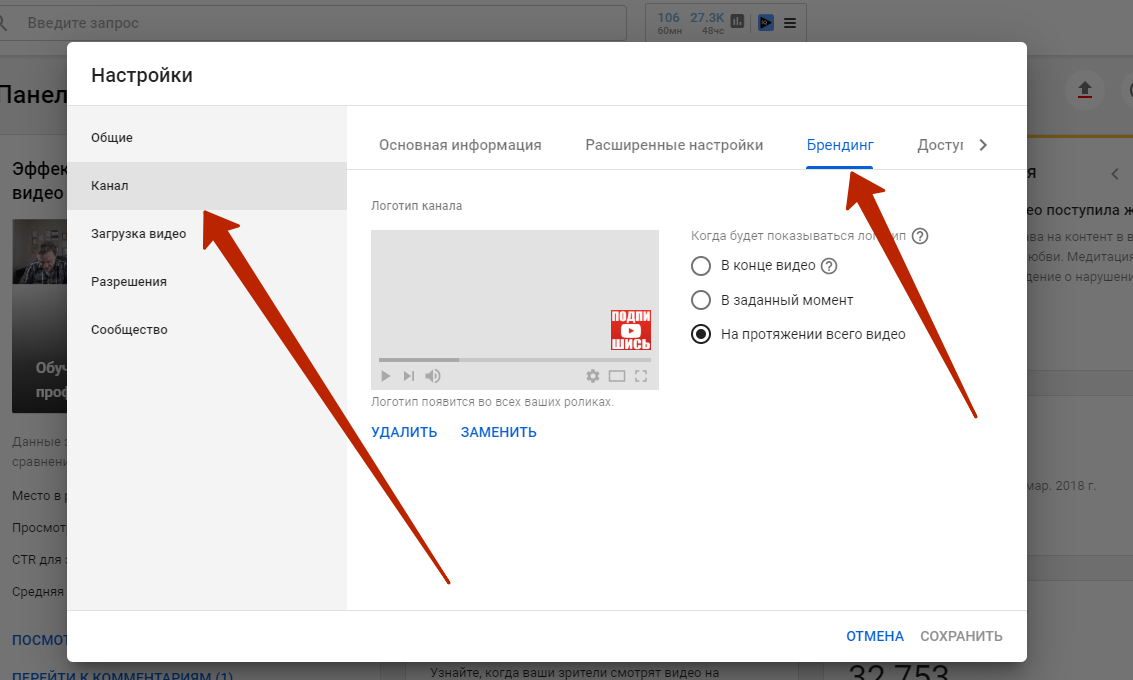This screenshot has height=680, width=1133.
Task: Click theater mode icon in preview
Action: coord(616,376)
